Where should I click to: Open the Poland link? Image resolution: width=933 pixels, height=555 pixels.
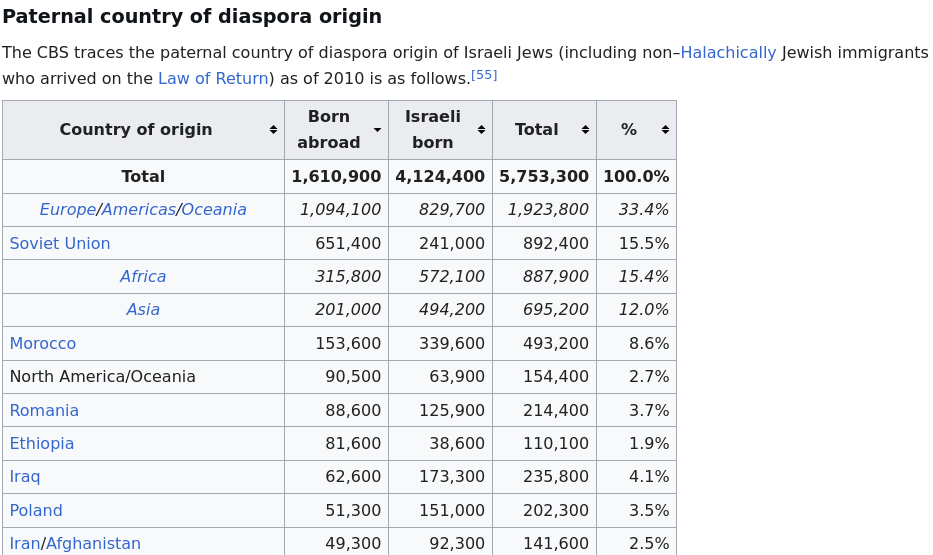pyautogui.click(x=36, y=510)
